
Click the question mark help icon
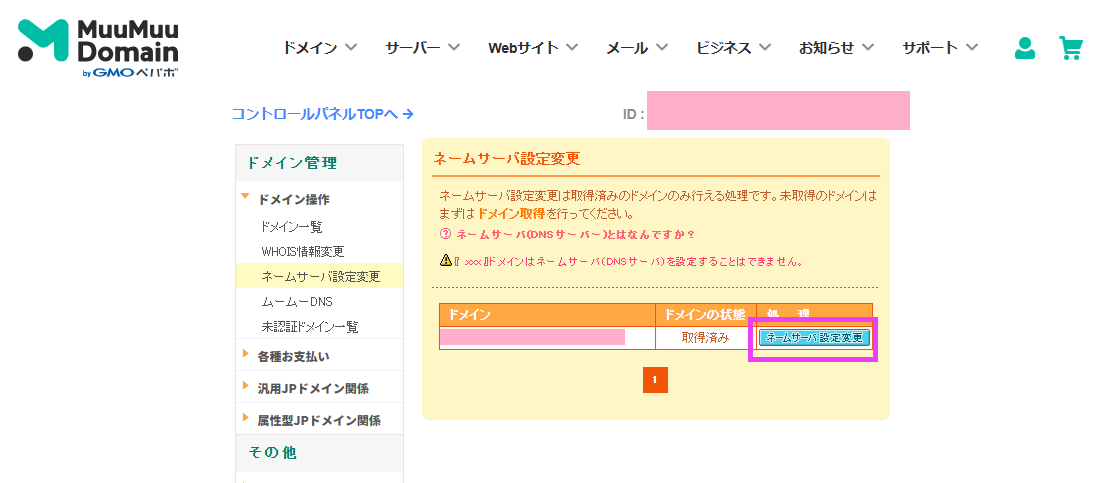coord(445,234)
